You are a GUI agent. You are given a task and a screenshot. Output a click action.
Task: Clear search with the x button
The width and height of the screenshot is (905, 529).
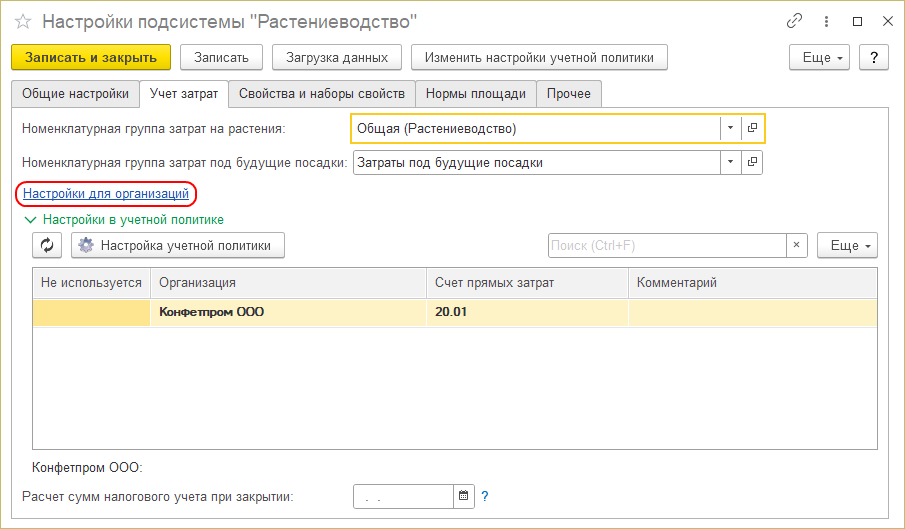tap(796, 245)
